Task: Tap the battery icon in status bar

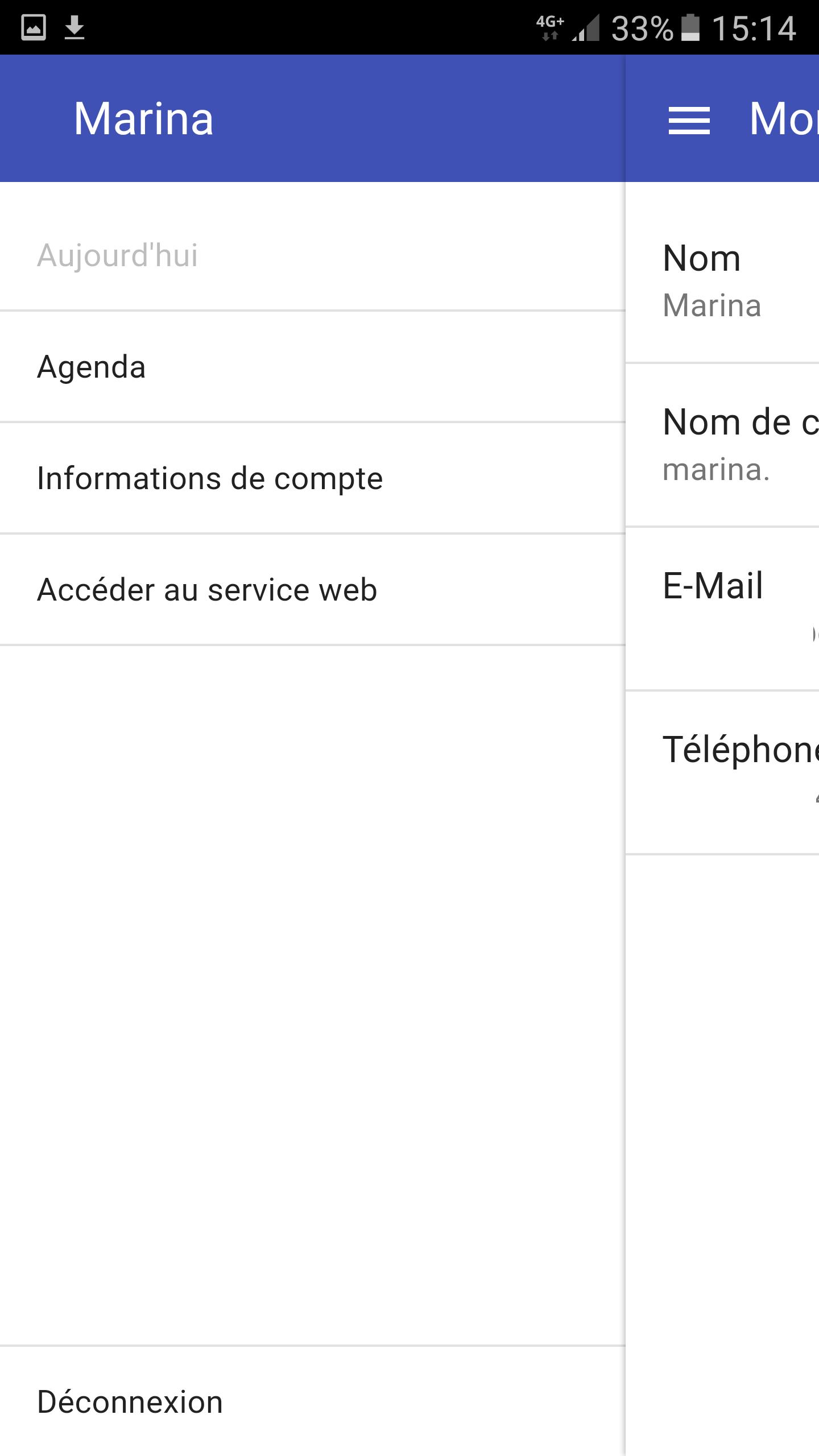Action: pos(690,28)
